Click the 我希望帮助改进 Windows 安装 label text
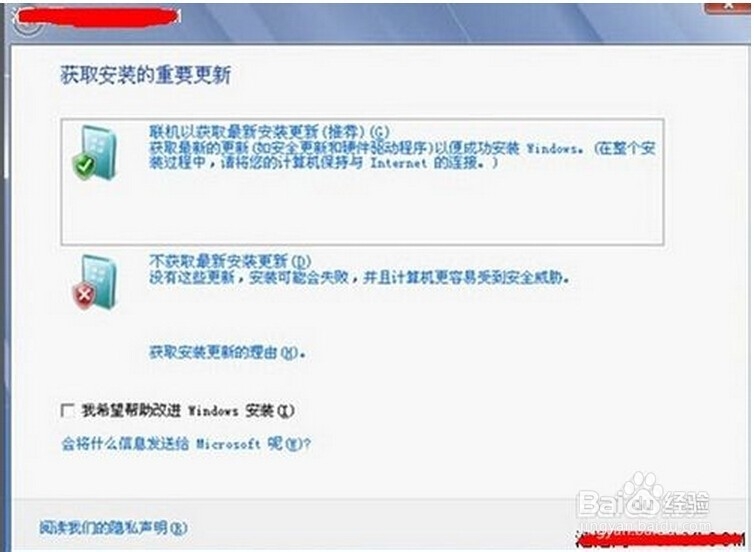Screen dimensions: 754x552 (x=188, y=411)
